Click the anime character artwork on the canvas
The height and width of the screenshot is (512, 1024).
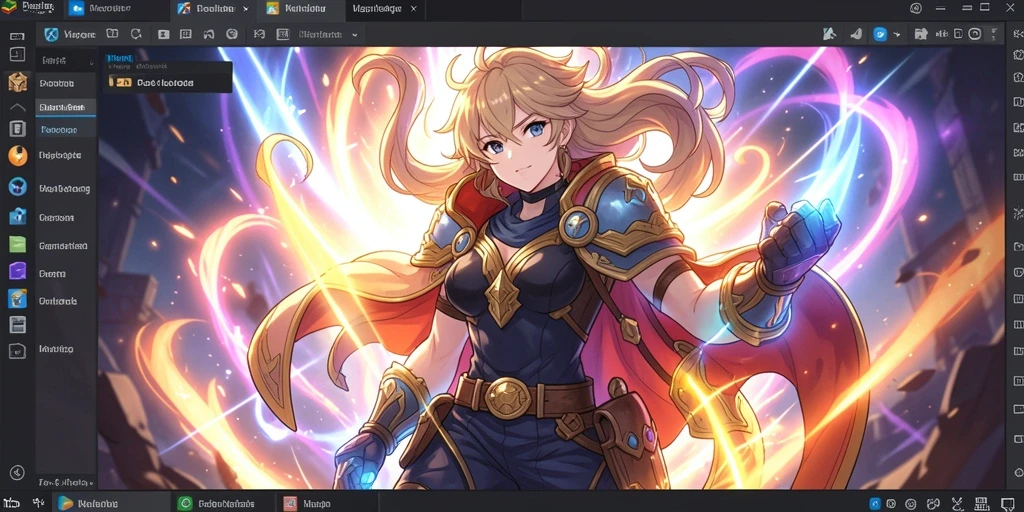click(x=552, y=268)
